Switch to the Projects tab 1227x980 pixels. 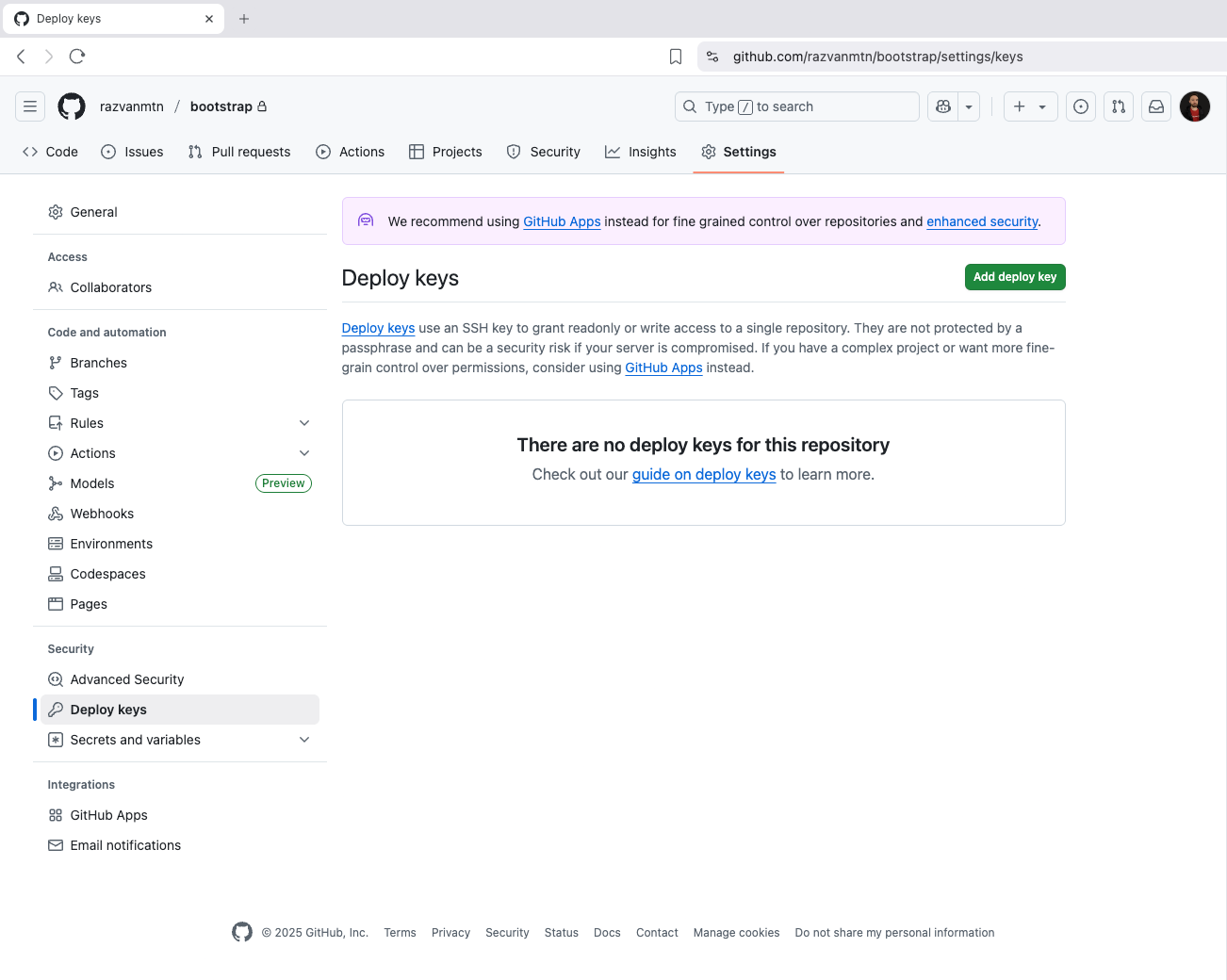click(446, 152)
